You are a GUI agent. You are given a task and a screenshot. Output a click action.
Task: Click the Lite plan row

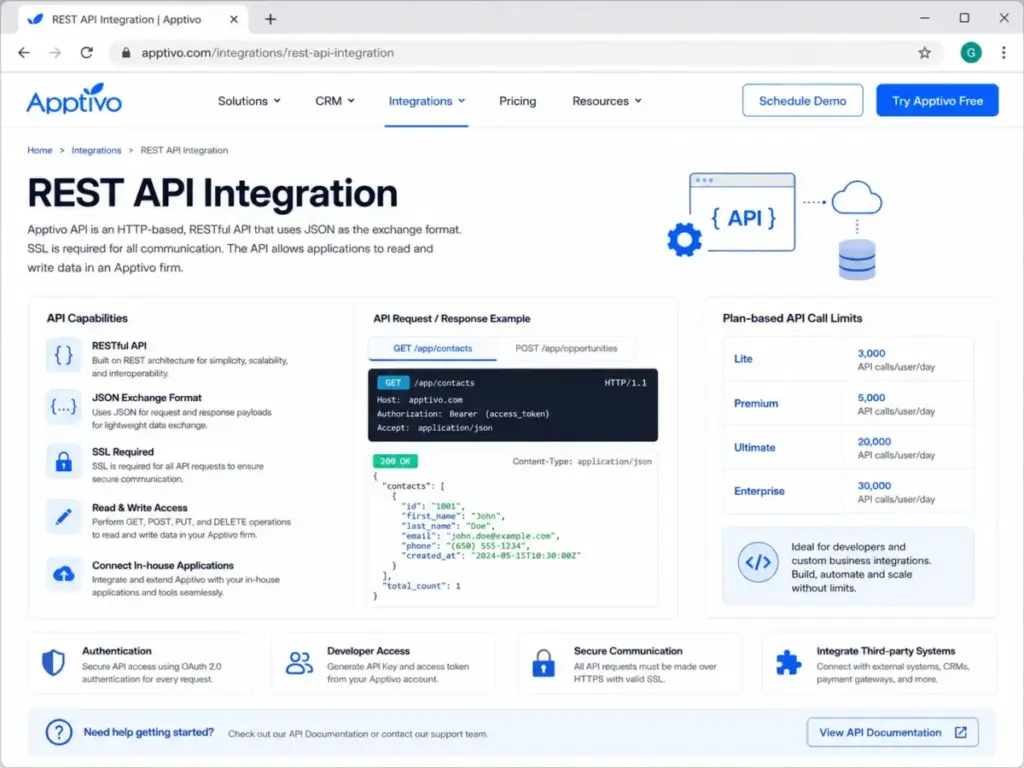[848, 359]
